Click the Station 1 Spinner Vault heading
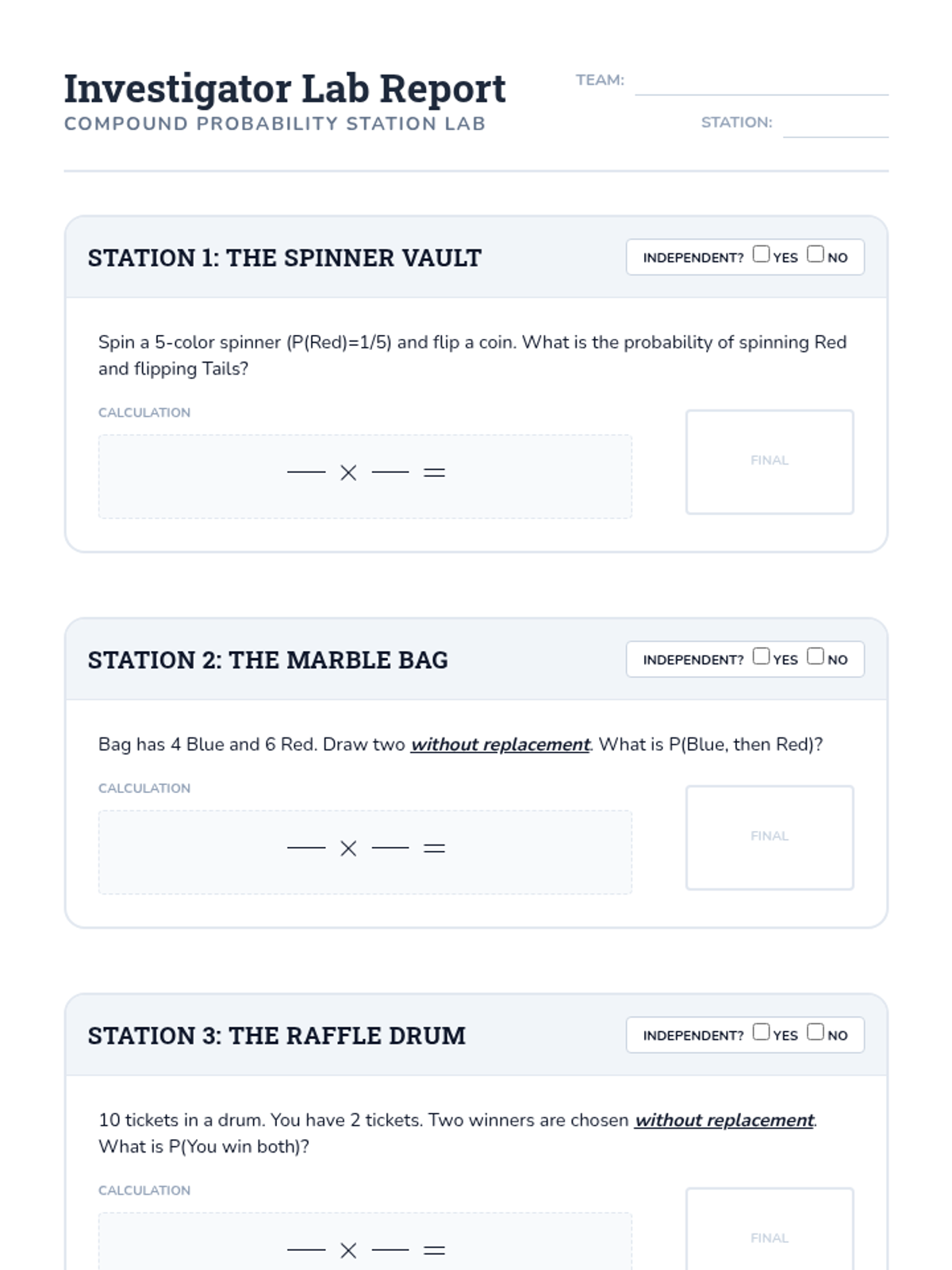 pyautogui.click(x=284, y=258)
